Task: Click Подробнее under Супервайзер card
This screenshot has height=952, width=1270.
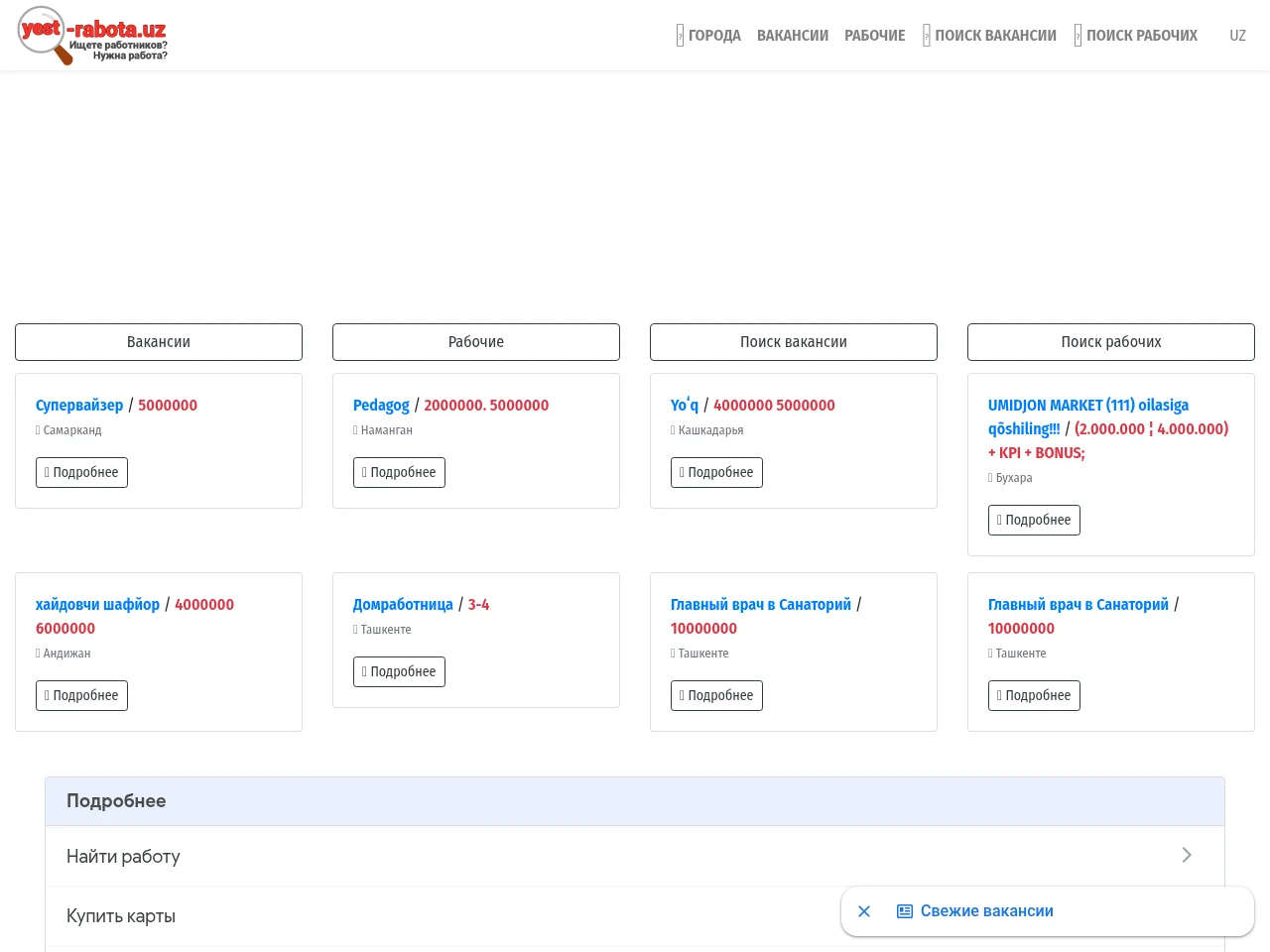Action: click(81, 473)
